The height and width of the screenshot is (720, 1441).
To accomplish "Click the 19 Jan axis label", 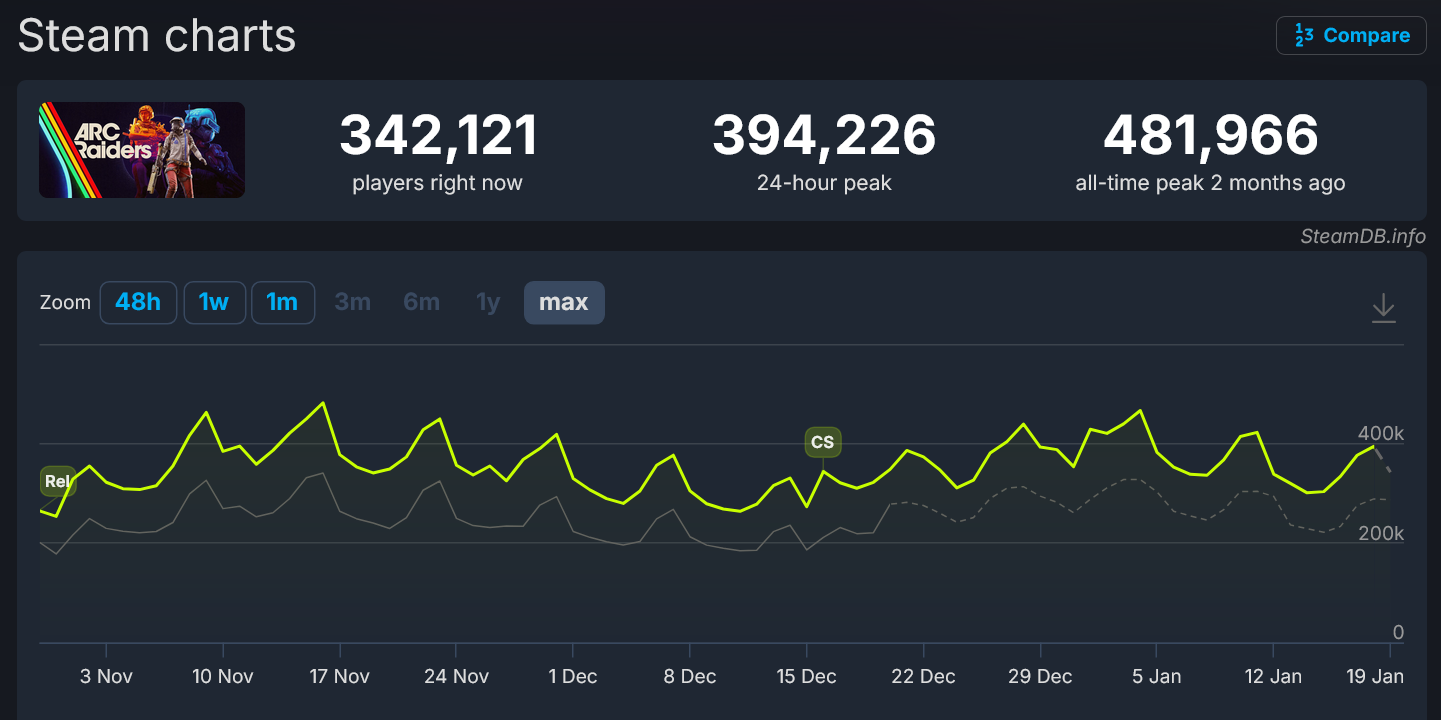I will pyautogui.click(x=1375, y=677).
